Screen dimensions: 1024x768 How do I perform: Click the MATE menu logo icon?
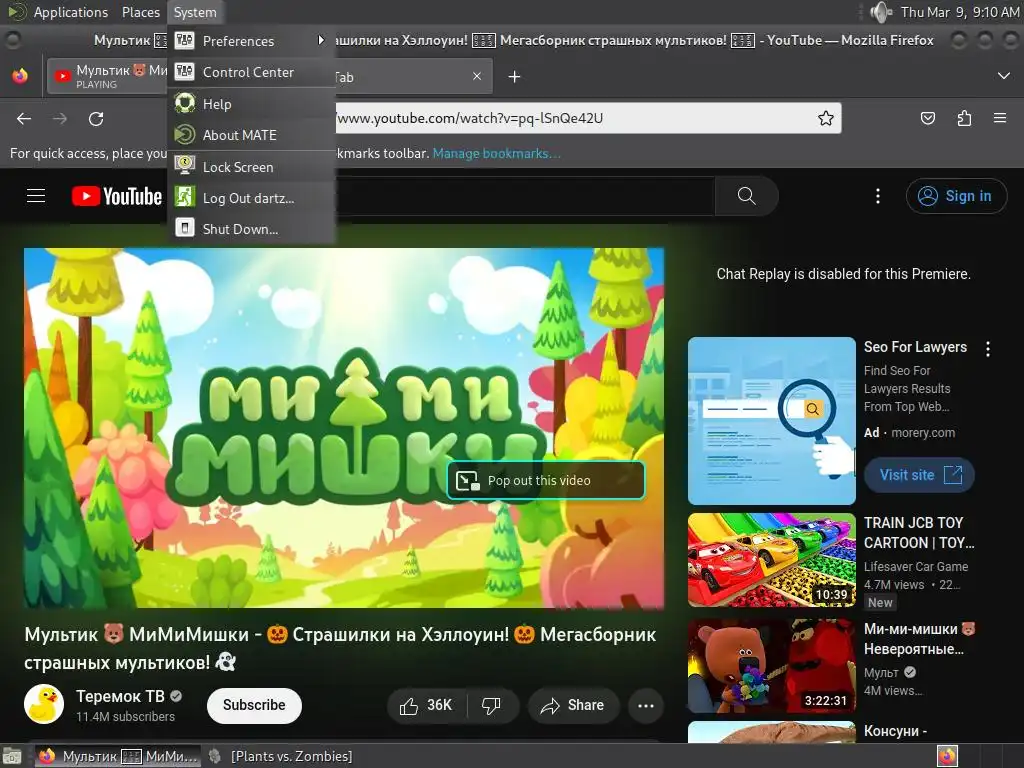[16, 12]
